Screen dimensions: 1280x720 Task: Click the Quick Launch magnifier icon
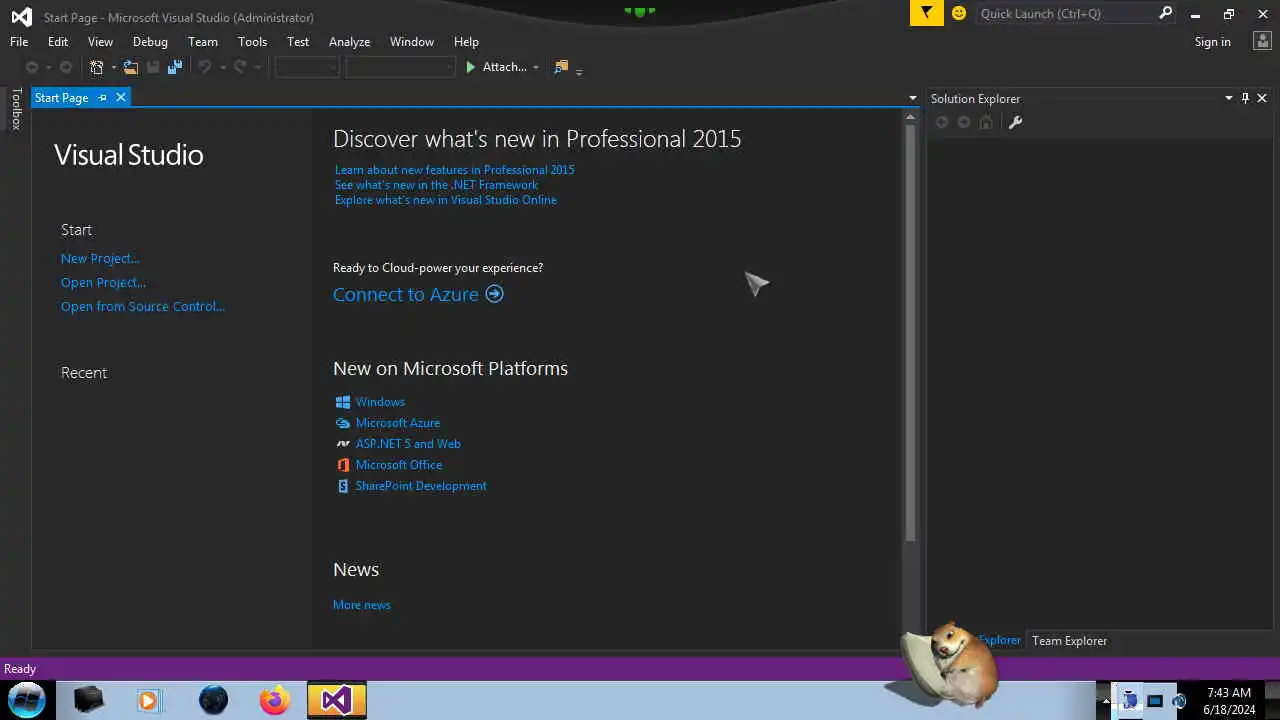(1165, 13)
